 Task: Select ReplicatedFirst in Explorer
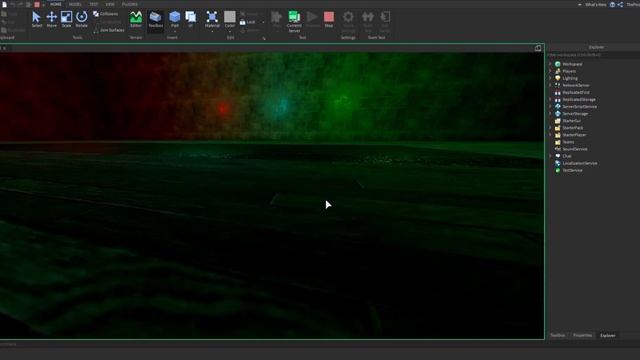[x=576, y=92]
